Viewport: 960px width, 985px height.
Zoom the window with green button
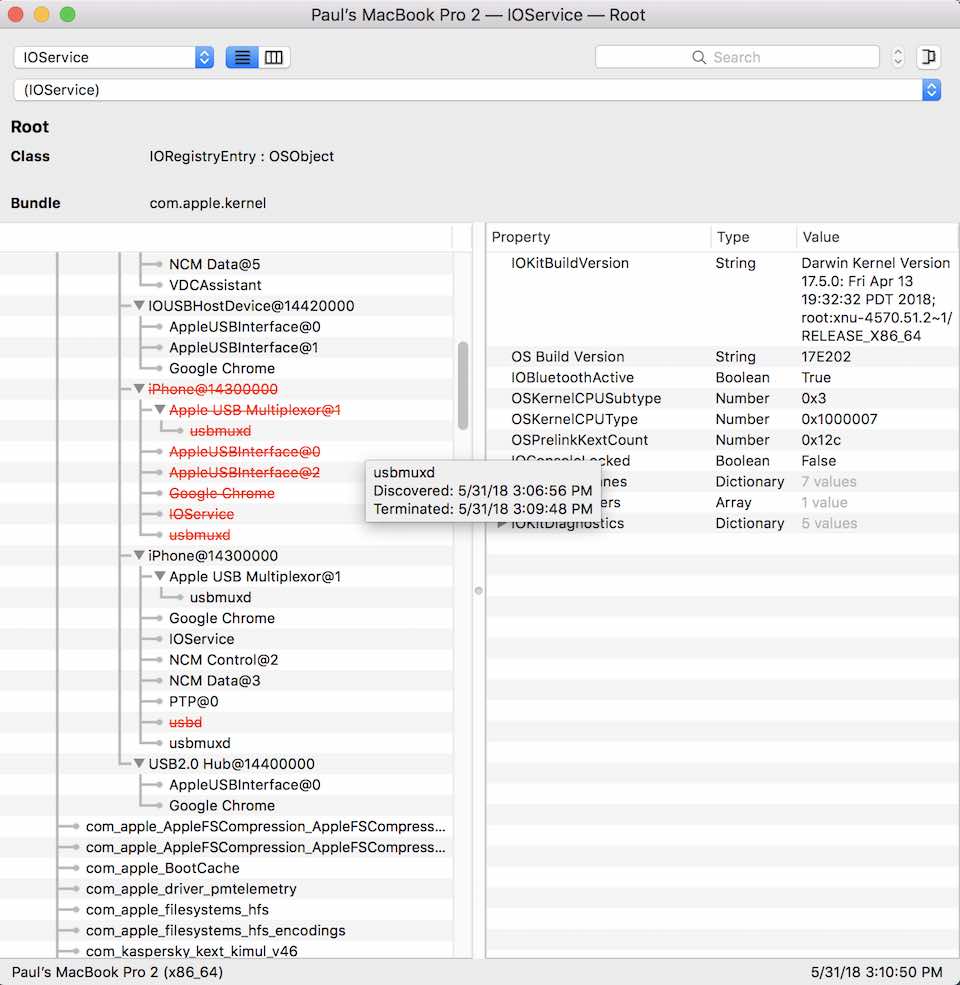coord(67,14)
